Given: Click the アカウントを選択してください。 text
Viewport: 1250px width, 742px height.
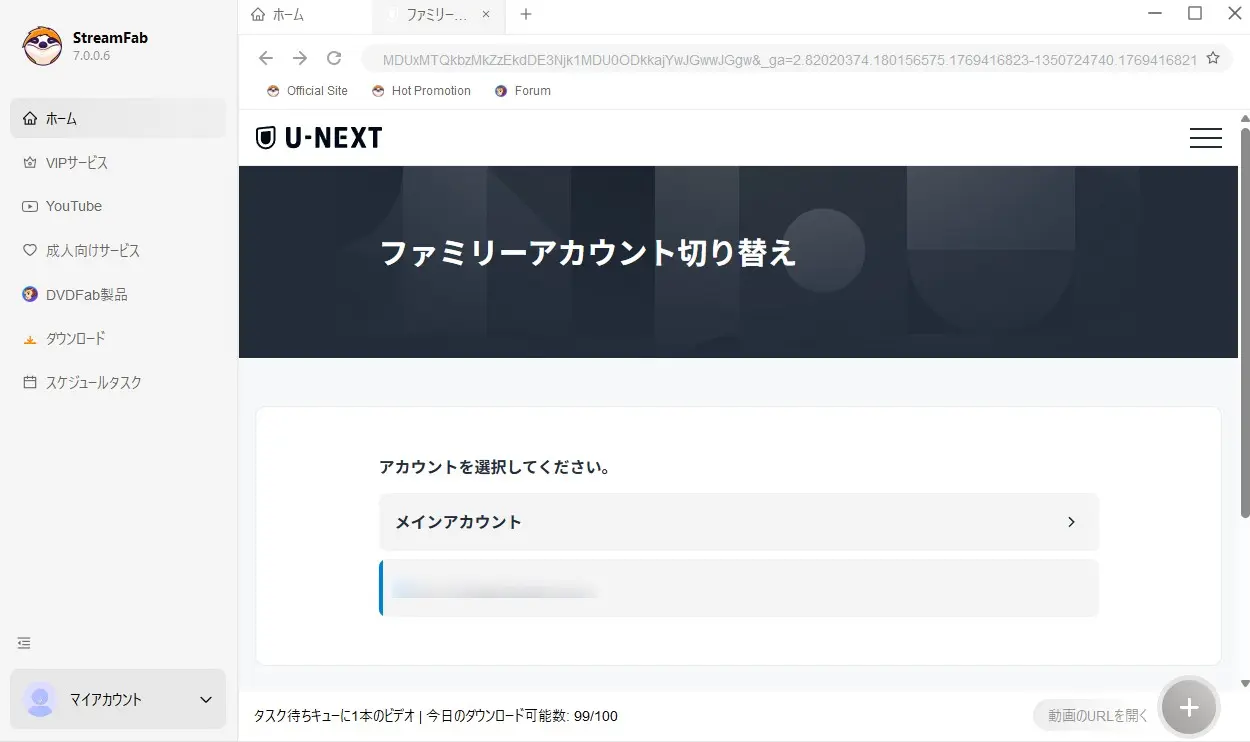Looking at the screenshot, I should [495, 467].
